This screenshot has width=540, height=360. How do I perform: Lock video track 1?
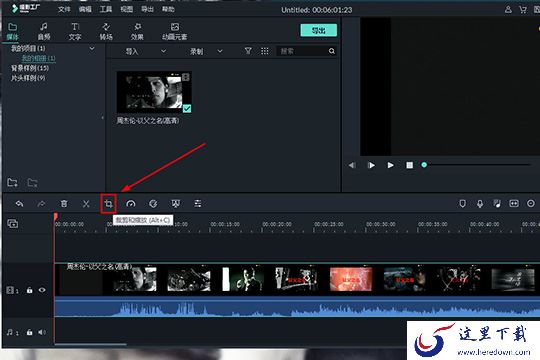30,290
